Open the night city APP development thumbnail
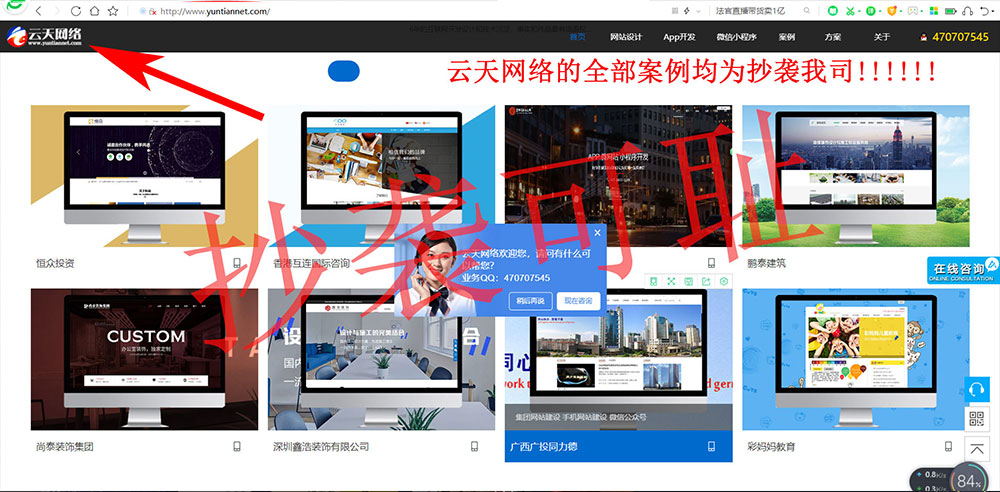Image resolution: width=1000 pixels, height=492 pixels. [x=618, y=175]
